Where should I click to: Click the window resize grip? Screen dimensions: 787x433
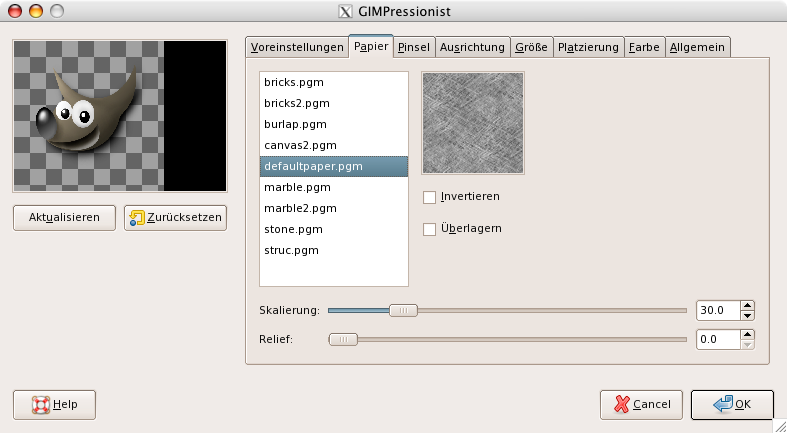click(779, 425)
